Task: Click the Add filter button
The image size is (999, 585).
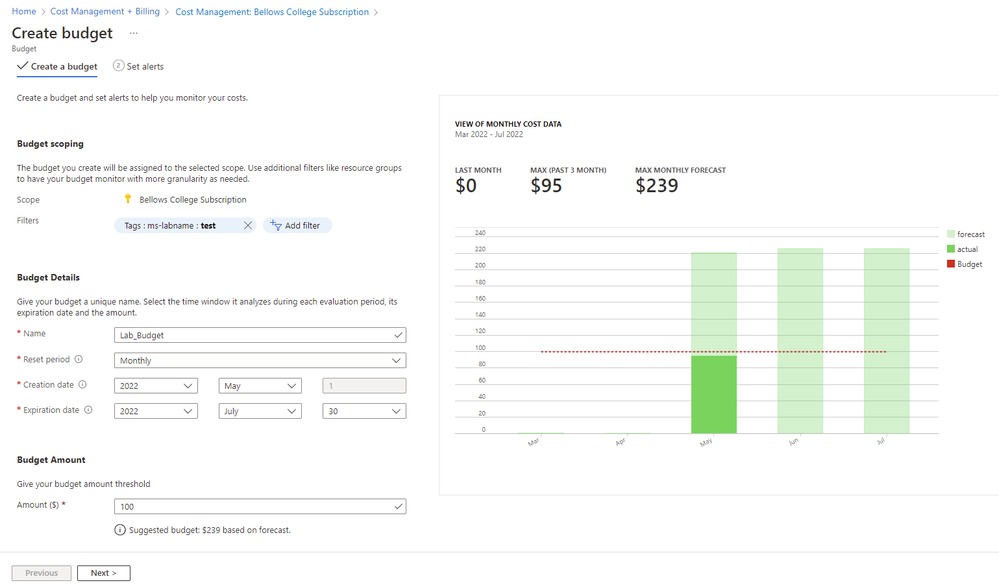Action: click(x=297, y=226)
